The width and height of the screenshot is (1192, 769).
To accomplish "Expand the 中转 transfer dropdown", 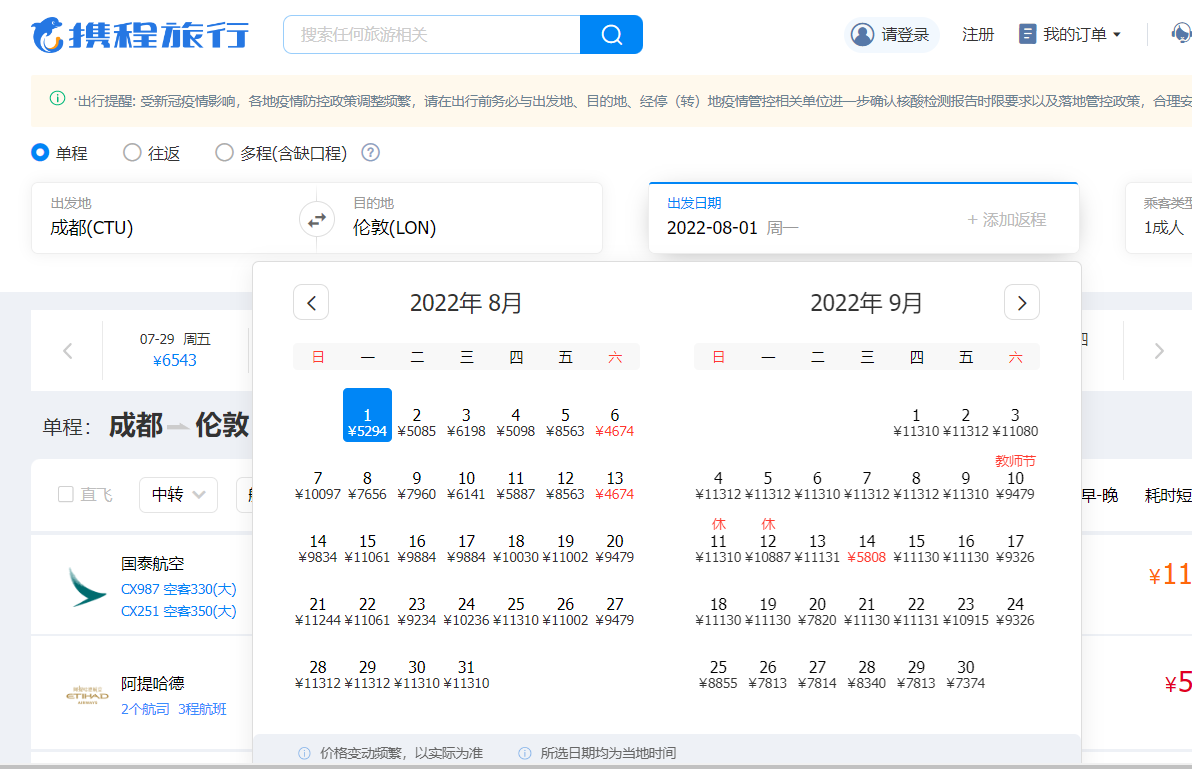I will [178, 494].
